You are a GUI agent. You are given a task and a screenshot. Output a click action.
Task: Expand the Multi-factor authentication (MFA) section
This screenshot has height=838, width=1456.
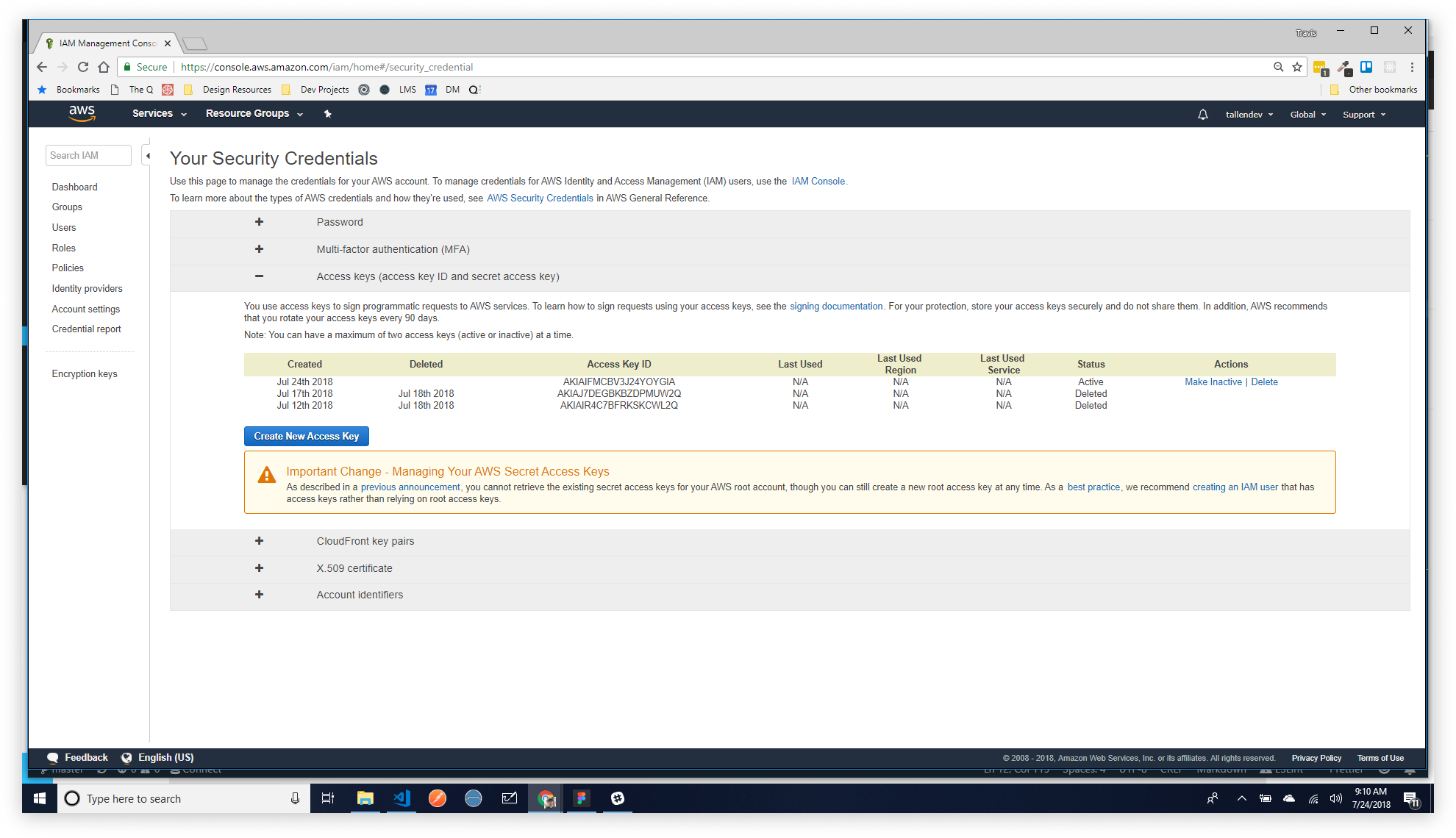[x=259, y=249]
